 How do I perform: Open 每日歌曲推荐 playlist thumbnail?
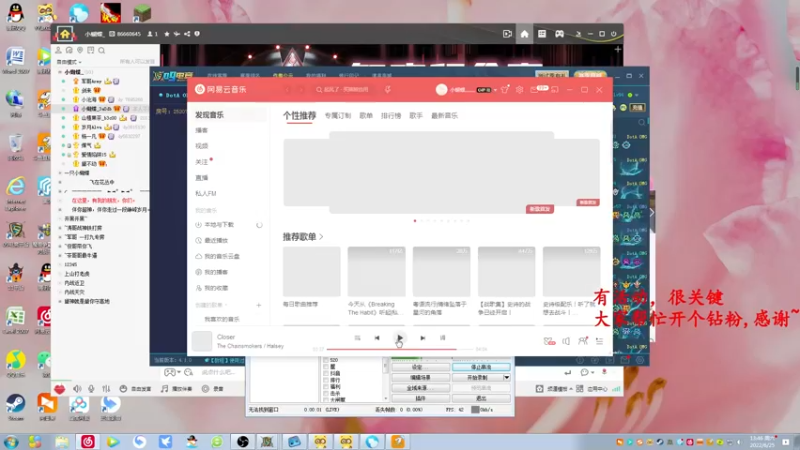coord(312,271)
